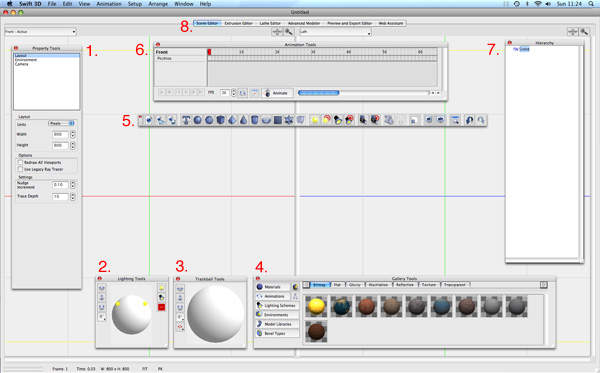This screenshot has height=373, width=600.
Task: Click the pan icon of right viewport
Action: tap(572, 32)
